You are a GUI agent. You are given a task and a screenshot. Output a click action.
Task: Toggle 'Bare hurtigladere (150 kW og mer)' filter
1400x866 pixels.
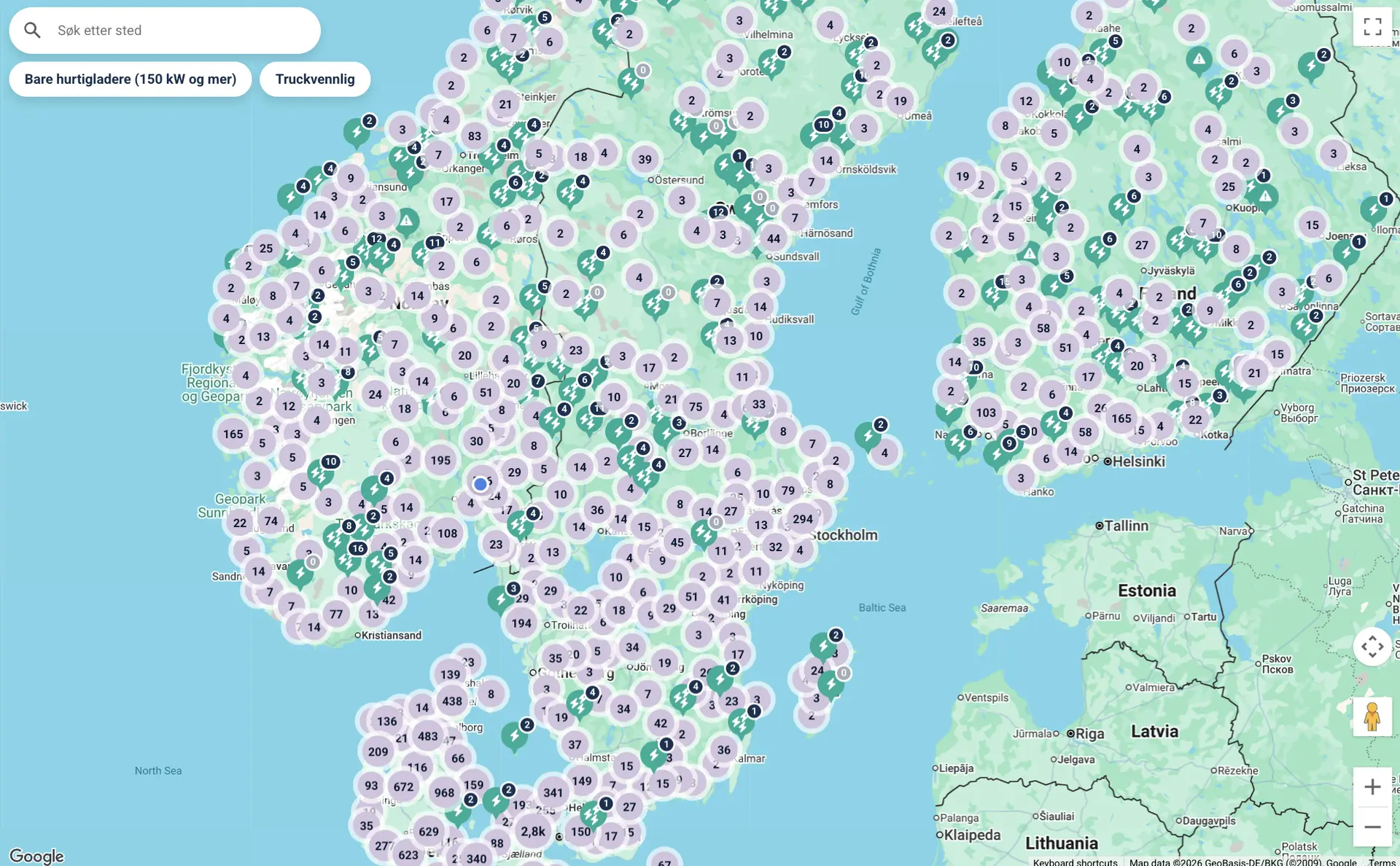(x=131, y=79)
